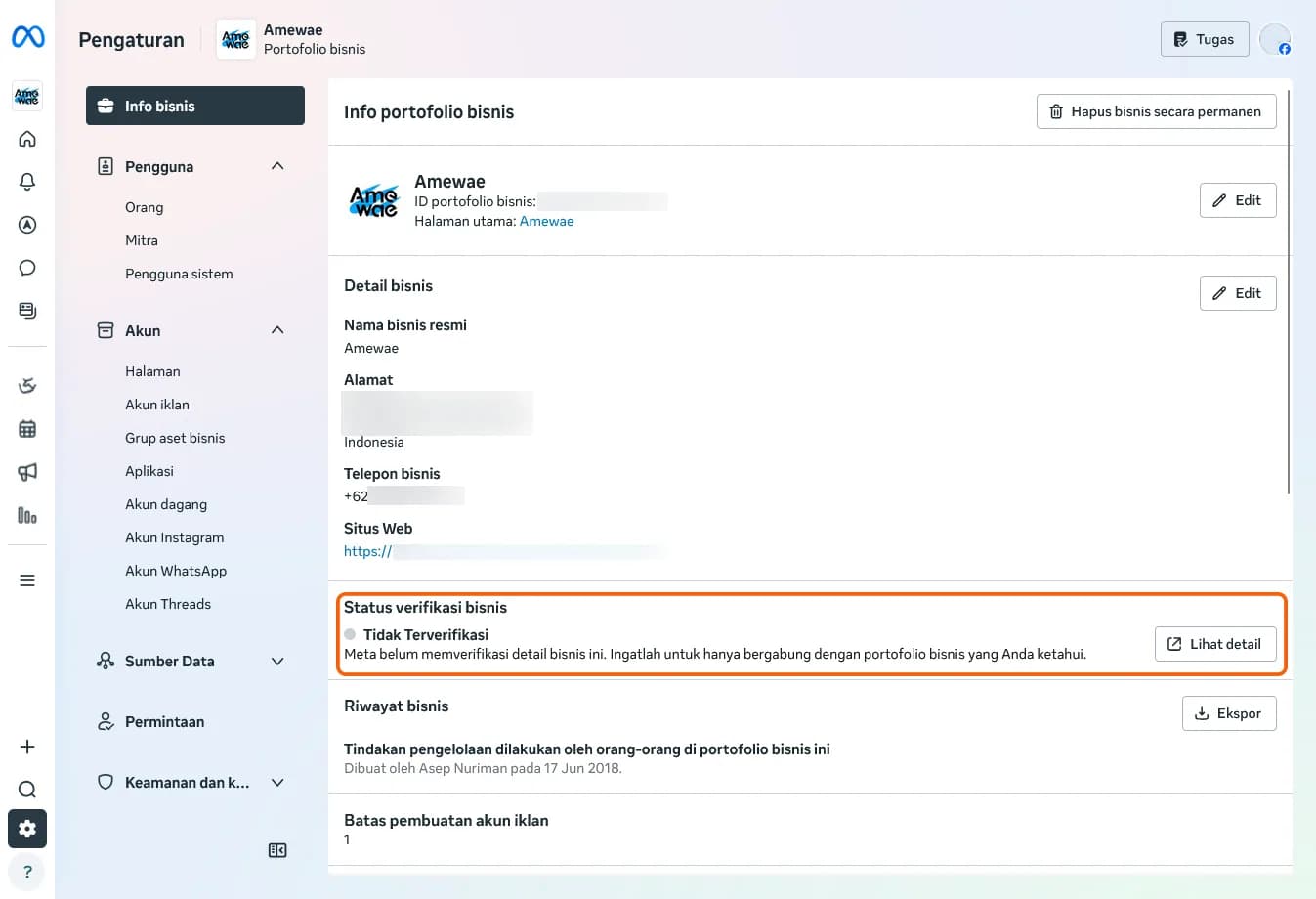The height and width of the screenshot is (899, 1316).
Task: Open the megaphone ads icon
Action: 27,472
